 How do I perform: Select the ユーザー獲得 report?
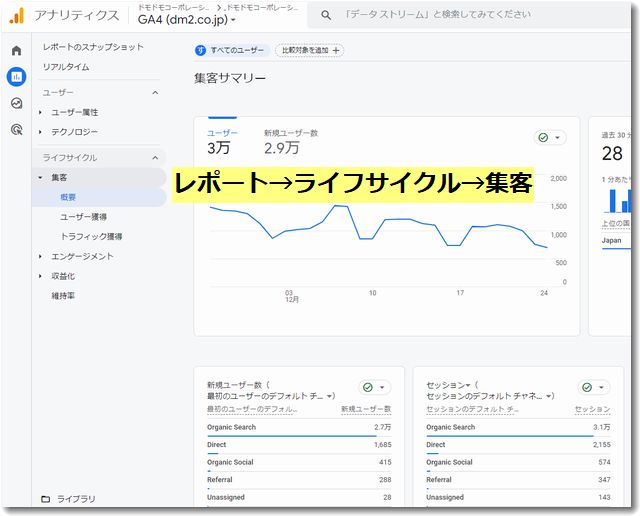(84, 216)
